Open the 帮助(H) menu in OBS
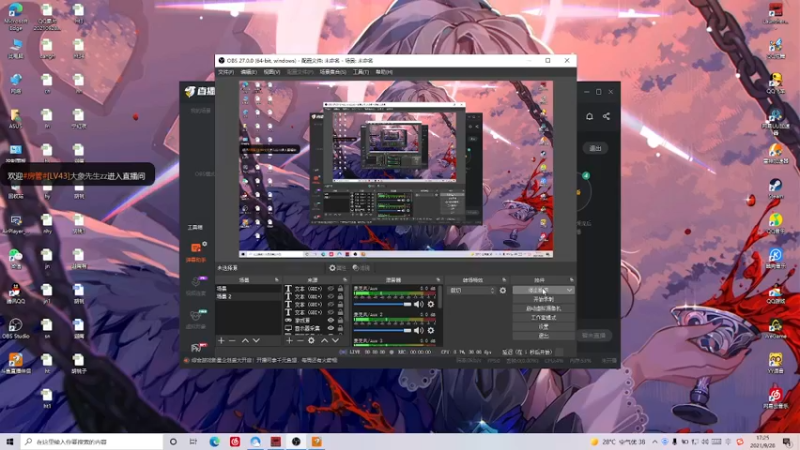This screenshot has height=450, width=800. [384, 72]
